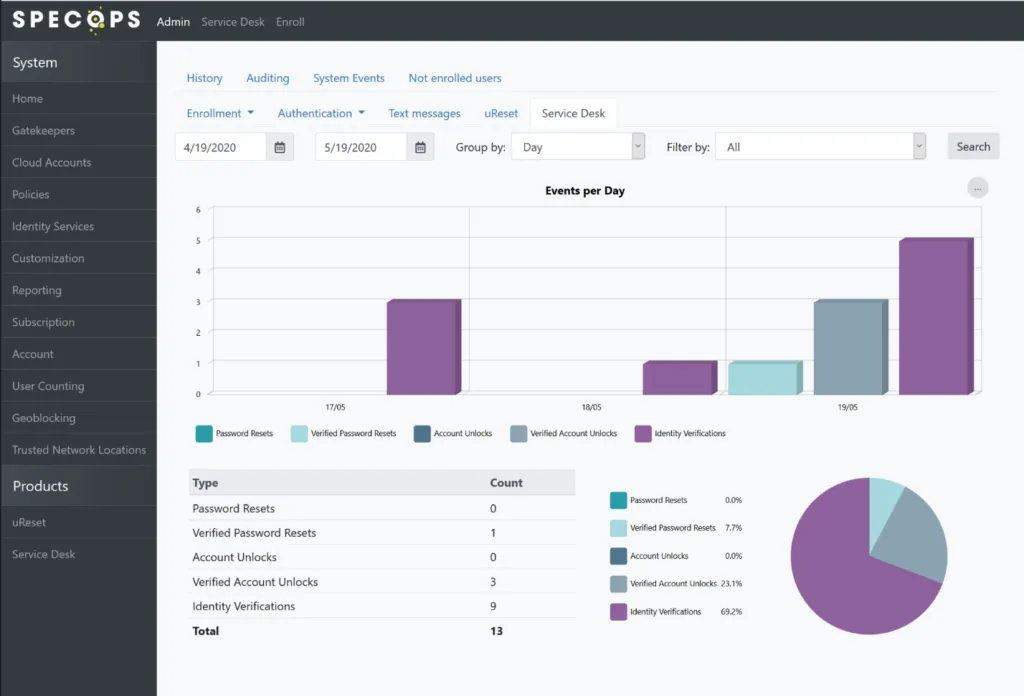
Task: Click the tallest purple 19/05 bar
Action: (936, 316)
